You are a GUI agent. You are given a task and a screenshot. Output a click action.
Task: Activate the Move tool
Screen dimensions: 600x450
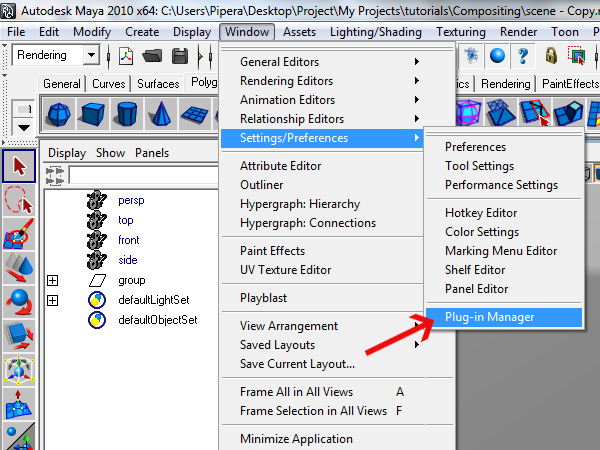pyautogui.click(x=19, y=268)
